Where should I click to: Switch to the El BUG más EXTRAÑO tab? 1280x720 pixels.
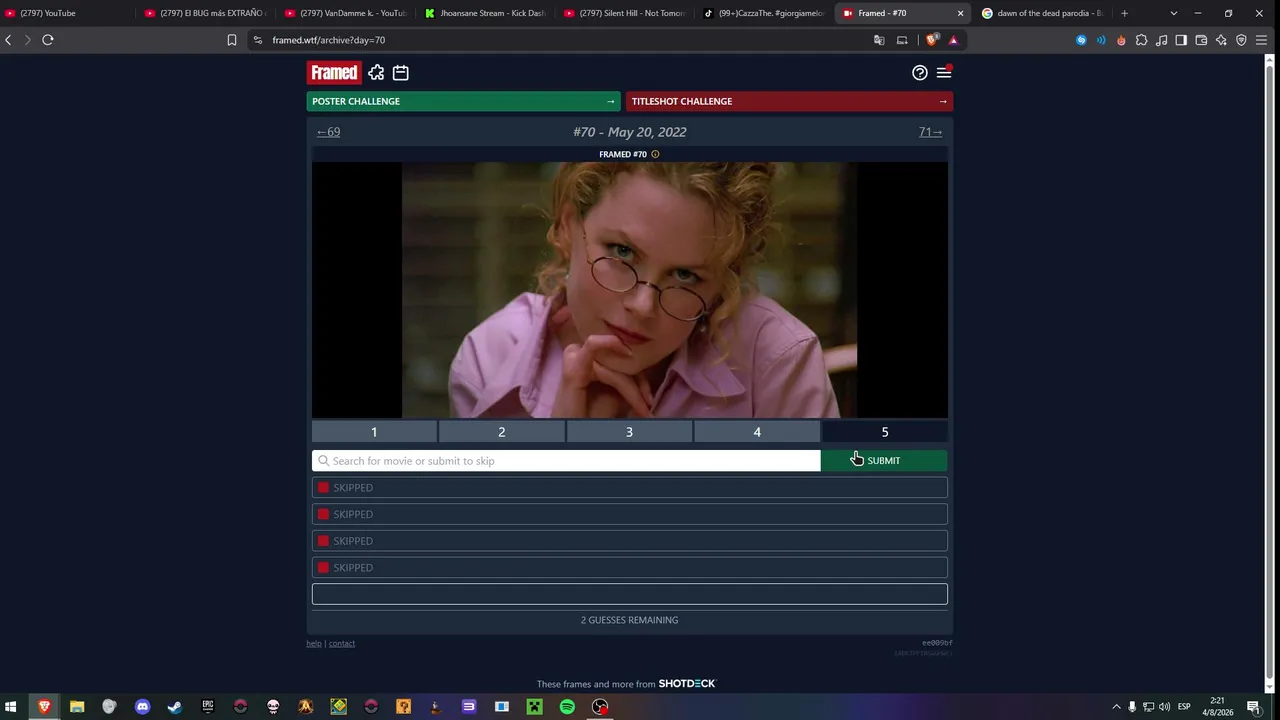coord(205,13)
